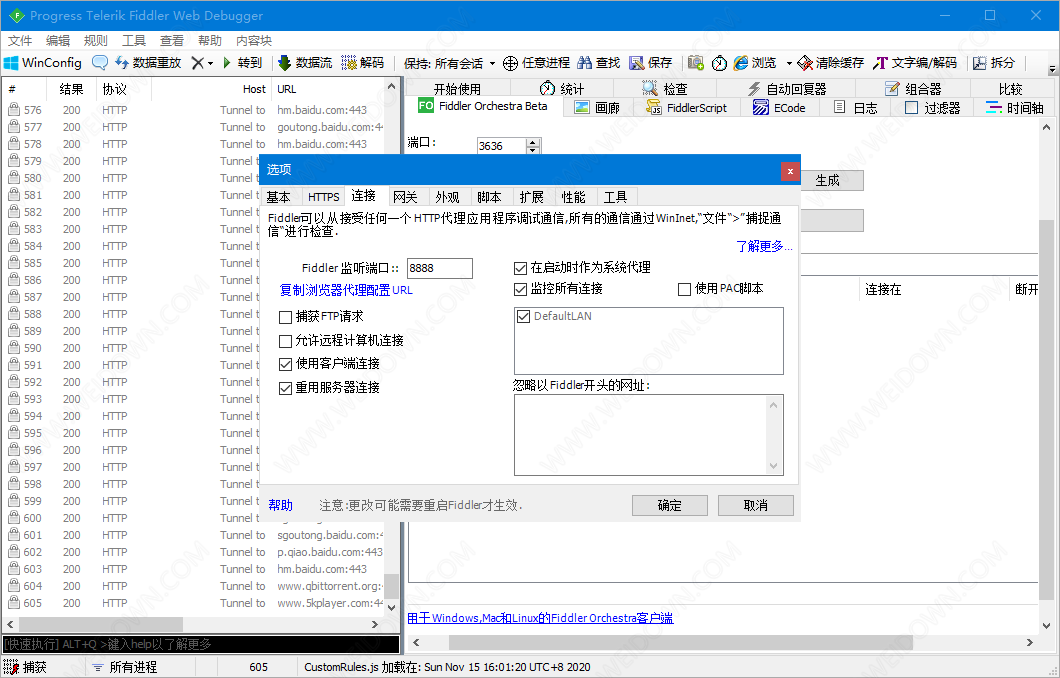The image size is (1060, 678).
Task: Open the dropdown arrow beside the X remove icon
Action: [210, 64]
